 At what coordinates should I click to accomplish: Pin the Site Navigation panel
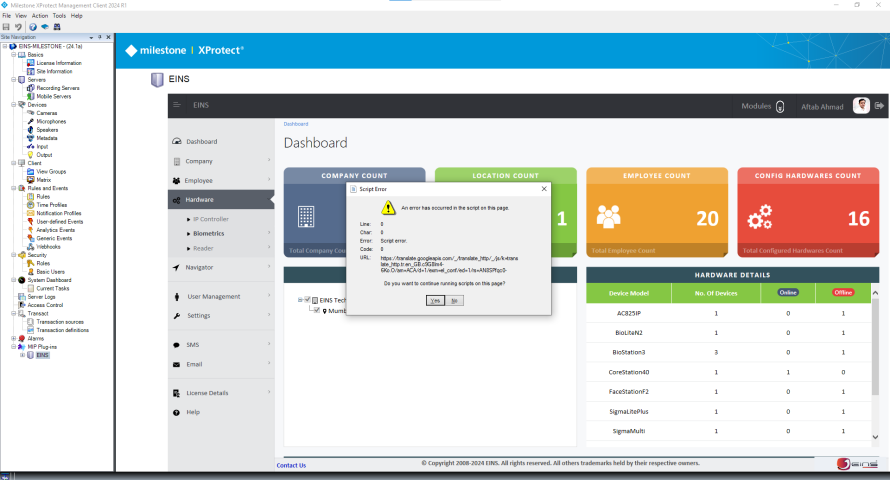tap(99, 37)
